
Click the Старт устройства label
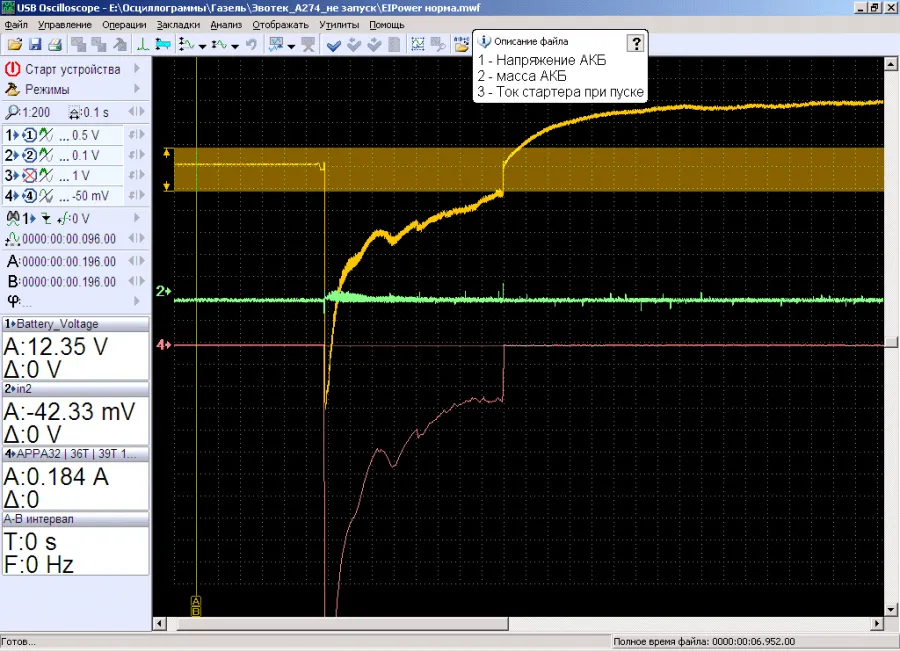pyautogui.click(x=73, y=69)
